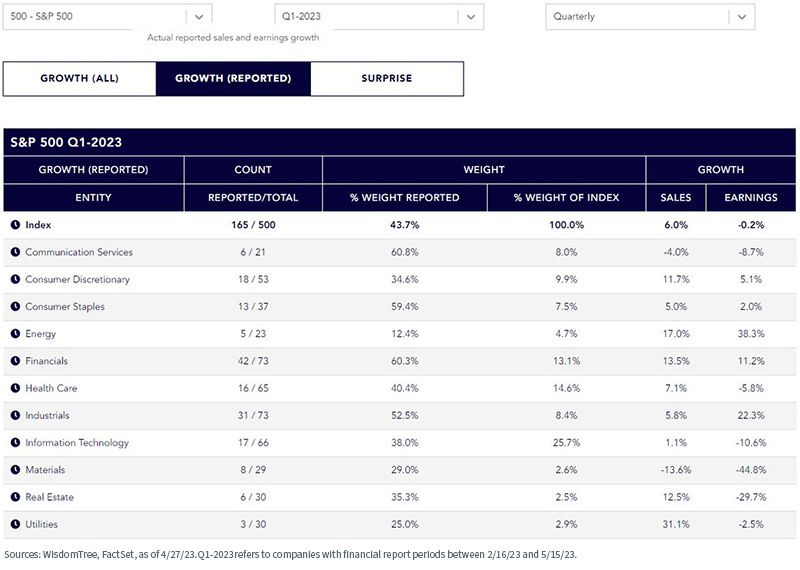This screenshot has width=800, height=570.
Task: Click the Sales column header
Action: (x=676, y=197)
